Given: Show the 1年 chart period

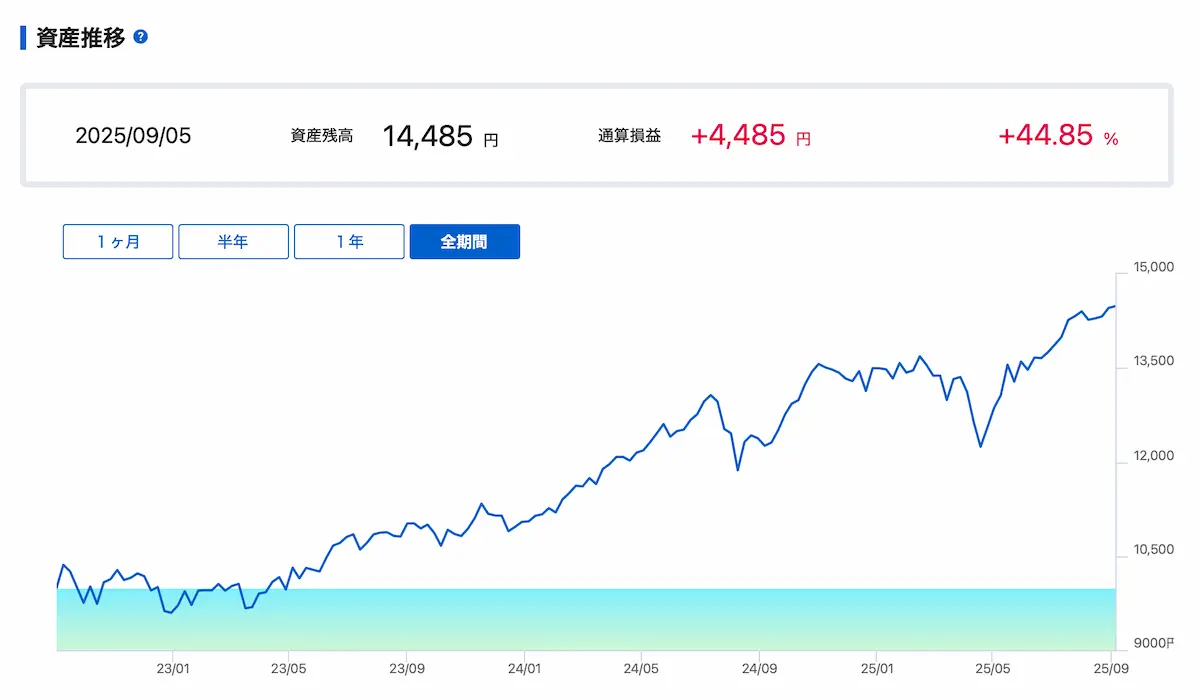Looking at the screenshot, I should pos(349,242).
